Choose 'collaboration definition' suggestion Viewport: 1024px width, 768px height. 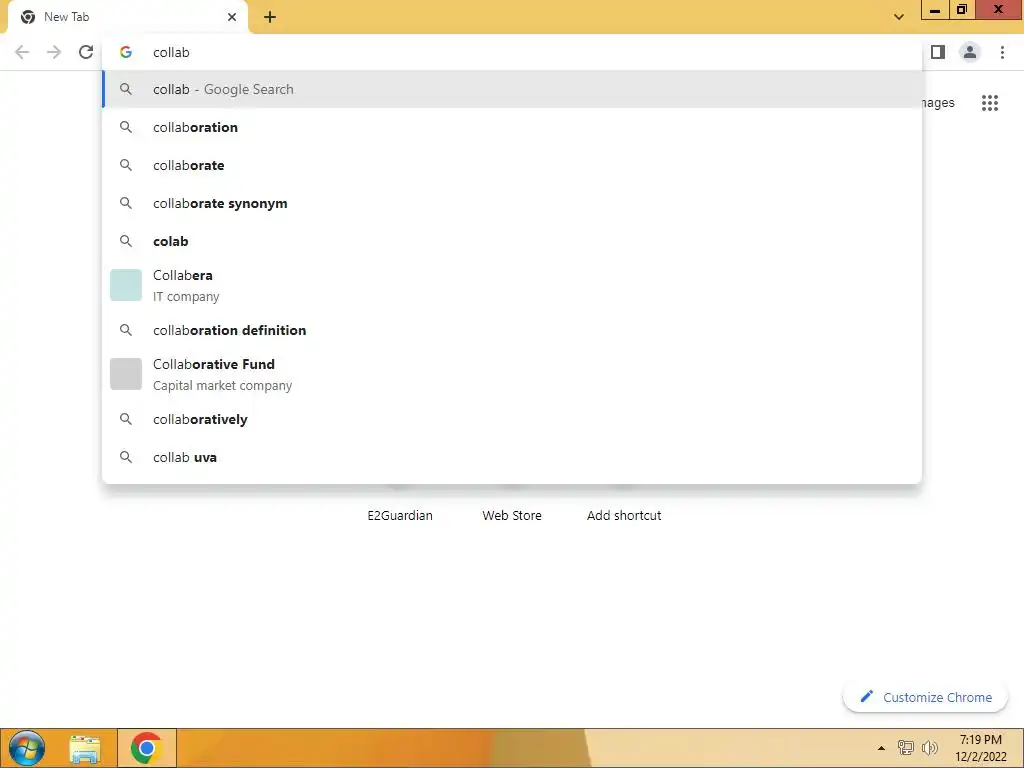[x=512, y=330]
